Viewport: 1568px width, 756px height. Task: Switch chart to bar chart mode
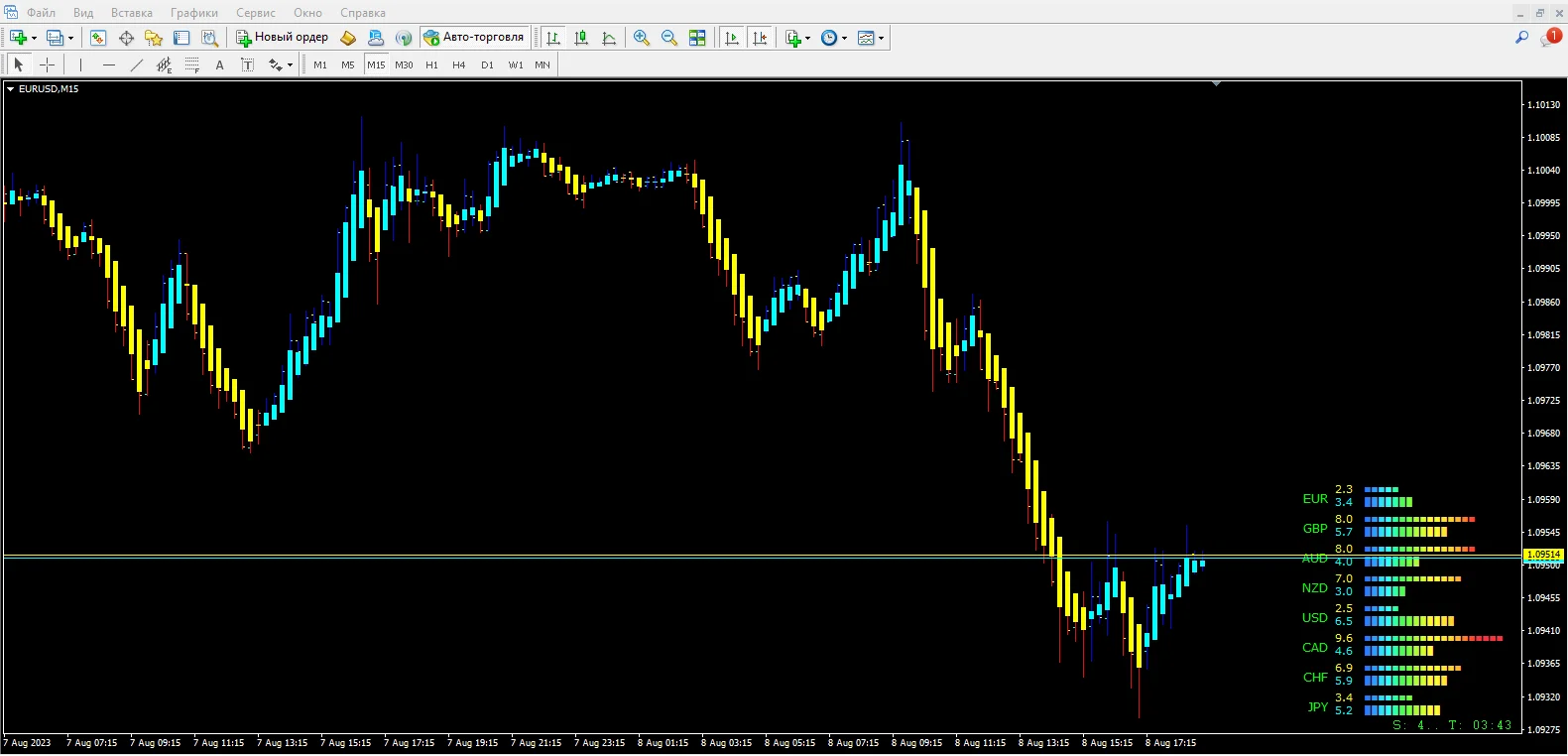click(x=553, y=38)
